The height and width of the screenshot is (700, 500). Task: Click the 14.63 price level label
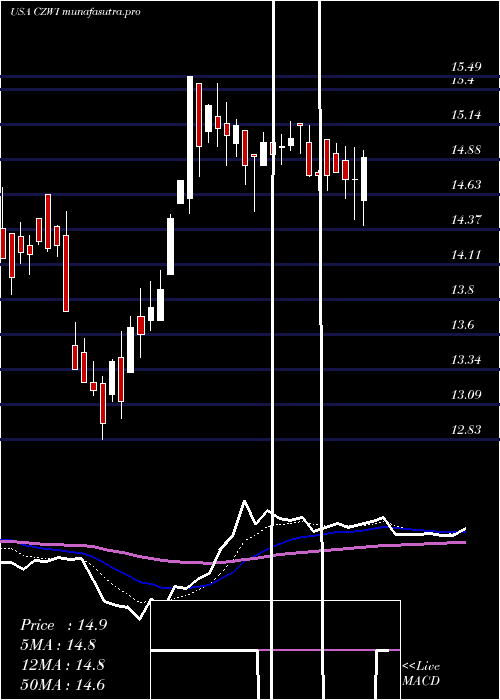click(466, 184)
